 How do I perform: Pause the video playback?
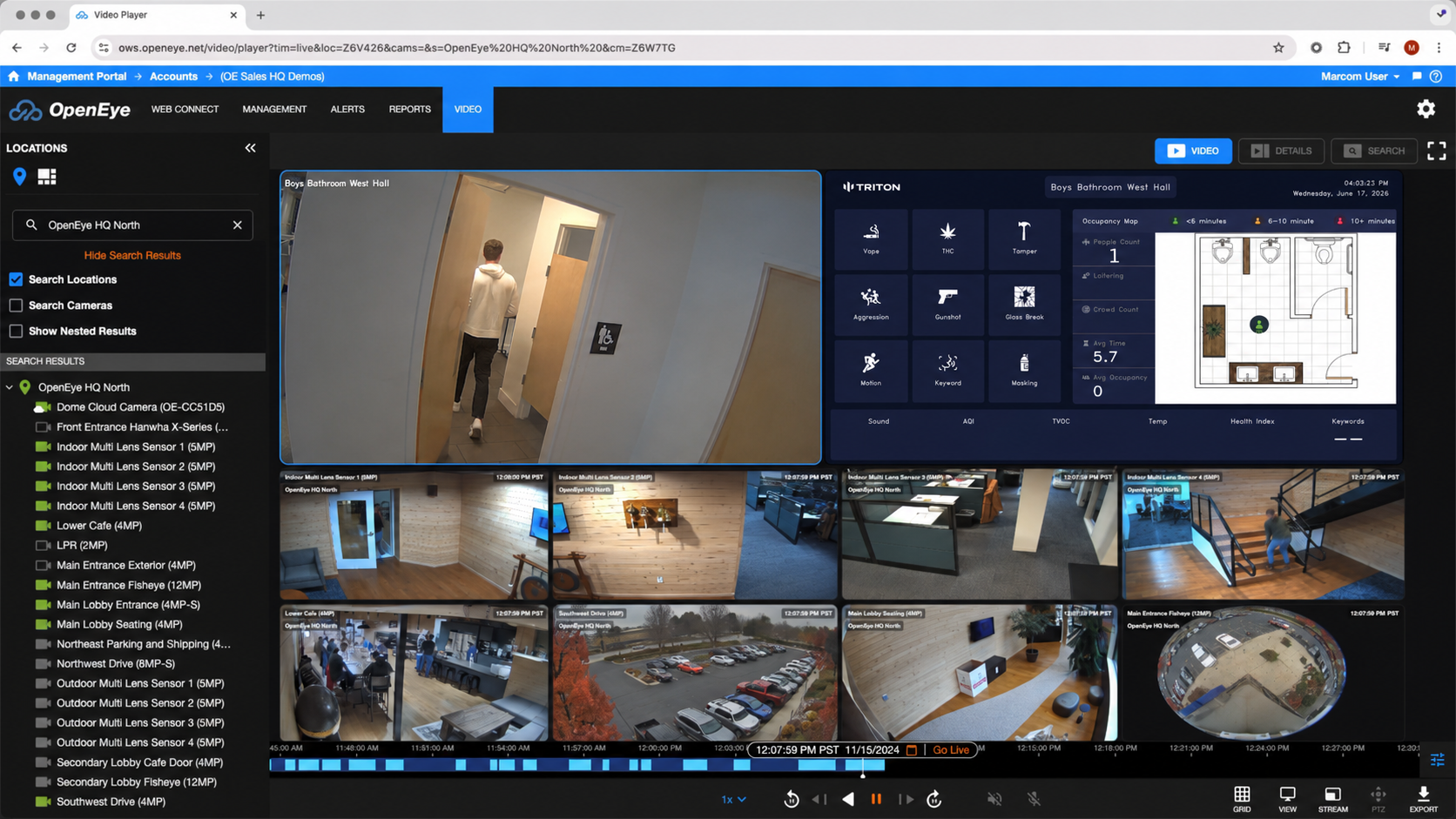(876, 799)
